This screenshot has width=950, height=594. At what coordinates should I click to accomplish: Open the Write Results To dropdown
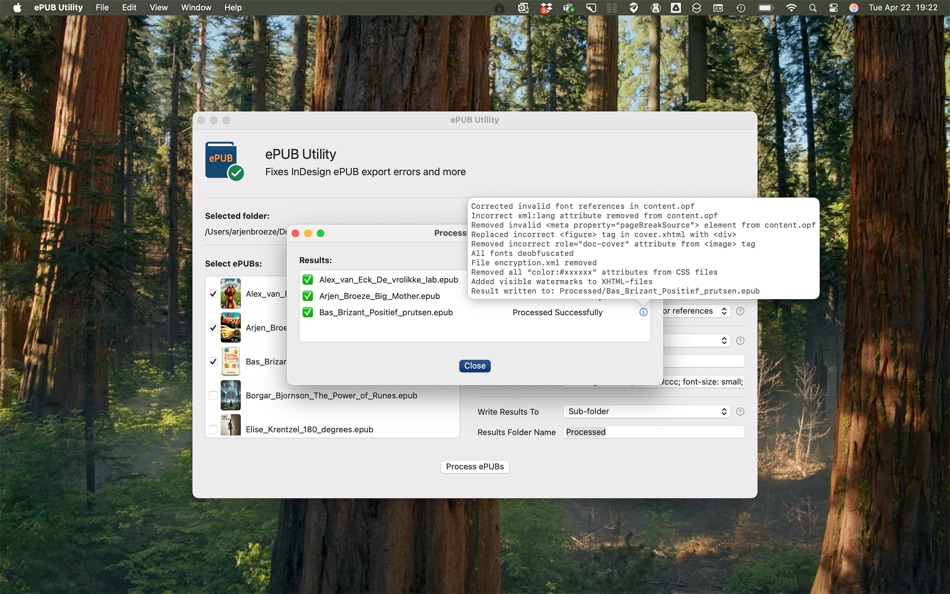point(646,412)
